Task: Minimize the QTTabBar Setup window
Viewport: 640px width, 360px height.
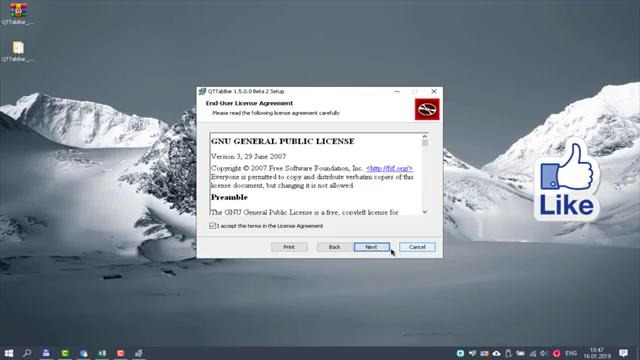Action: [x=397, y=91]
